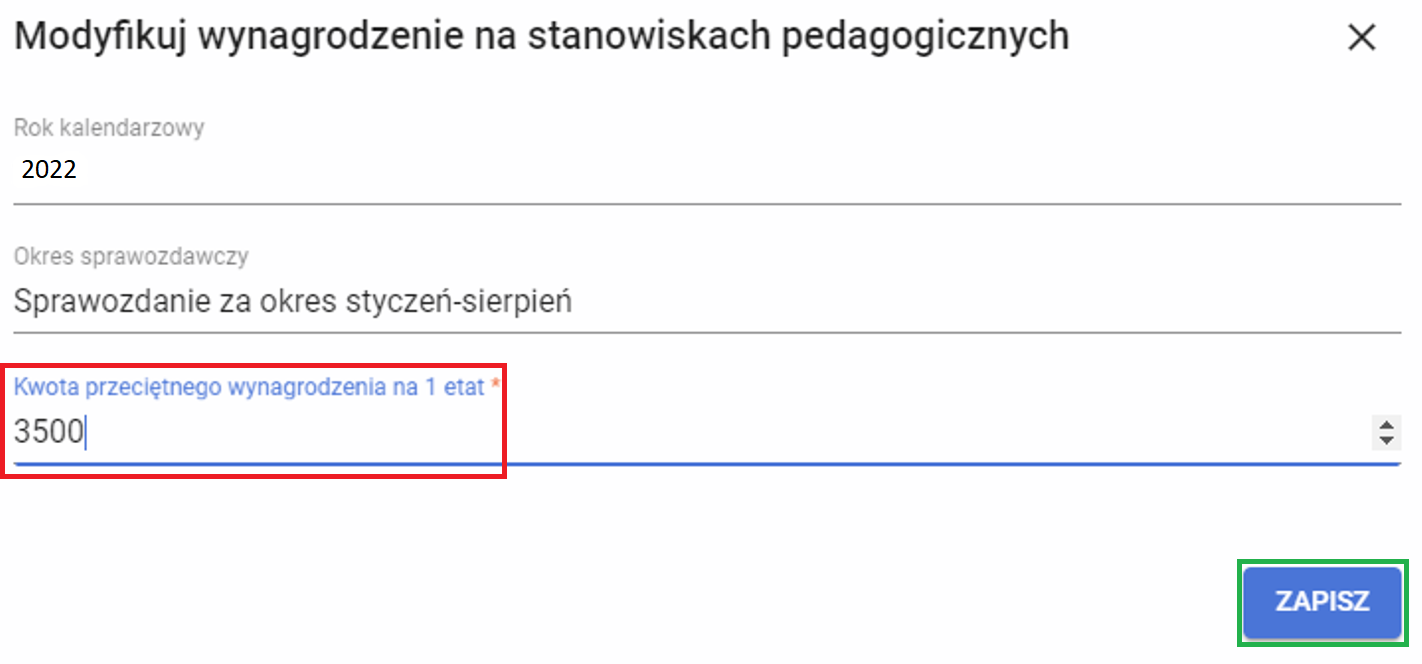Click the red required asterisk on Kwota label
This screenshot has height=664, width=1422.
[494, 386]
